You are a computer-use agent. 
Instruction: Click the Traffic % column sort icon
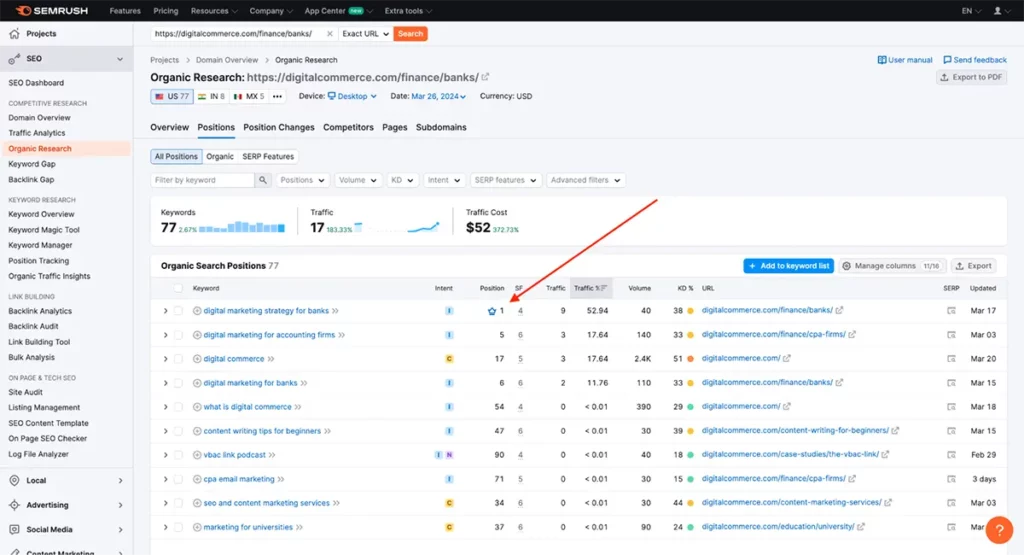[604, 288]
